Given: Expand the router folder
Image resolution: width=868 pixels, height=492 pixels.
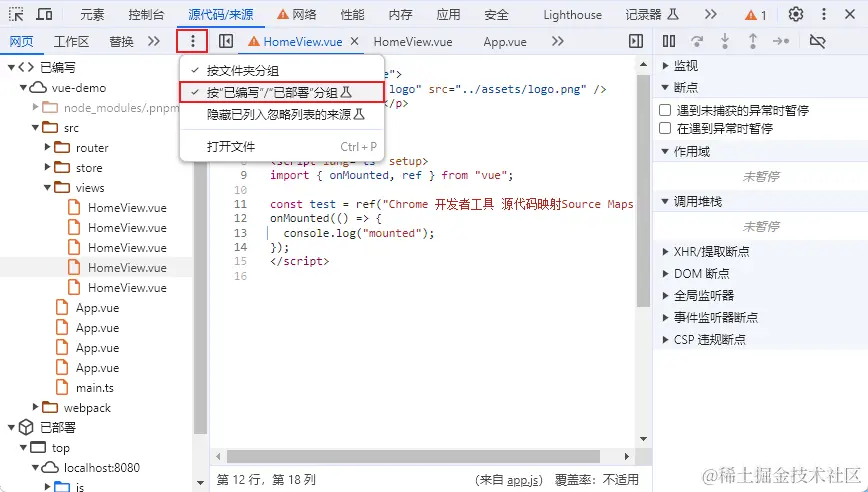Looking at the screenshot, I should click(48, 147).
